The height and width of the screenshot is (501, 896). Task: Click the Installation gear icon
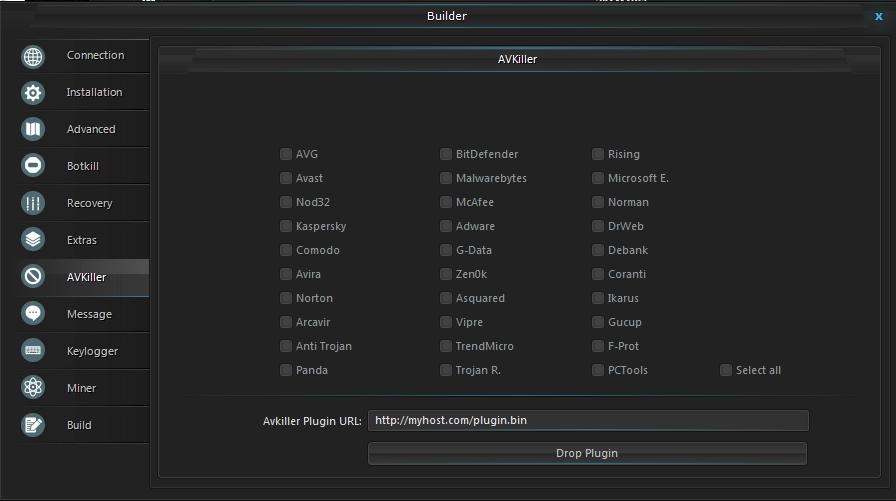click(x=33, y=93)
